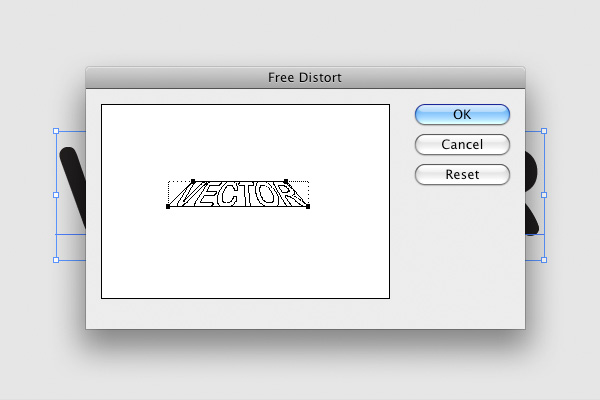Select bottom-right distort handle in preview
Image resolution: width=600 pixels, height=400 pixels.
308,207
